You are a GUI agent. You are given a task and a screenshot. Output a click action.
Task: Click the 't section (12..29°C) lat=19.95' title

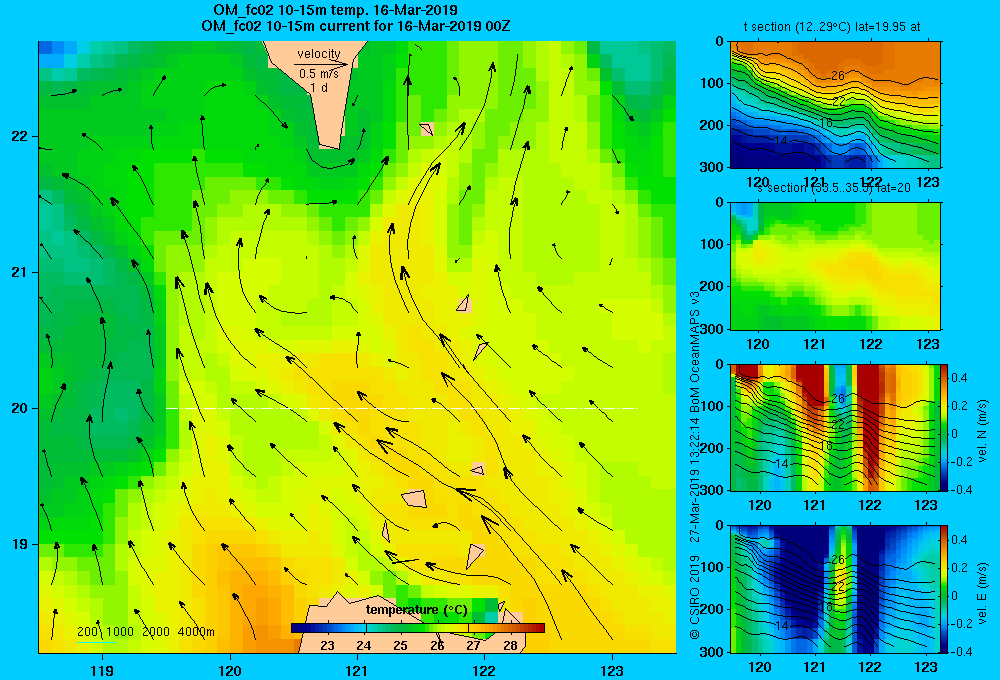click(832, 27)
